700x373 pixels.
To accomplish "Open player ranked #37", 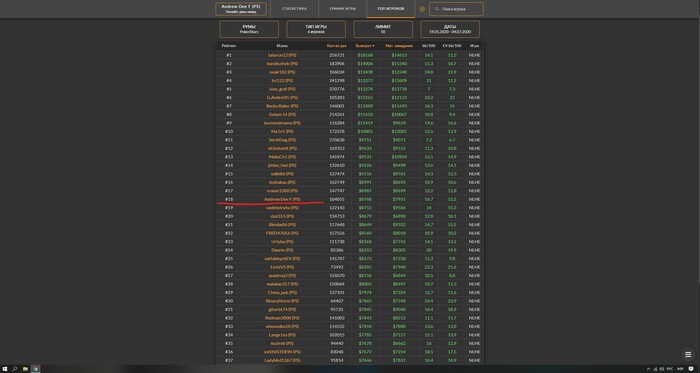I will (282, 360).
